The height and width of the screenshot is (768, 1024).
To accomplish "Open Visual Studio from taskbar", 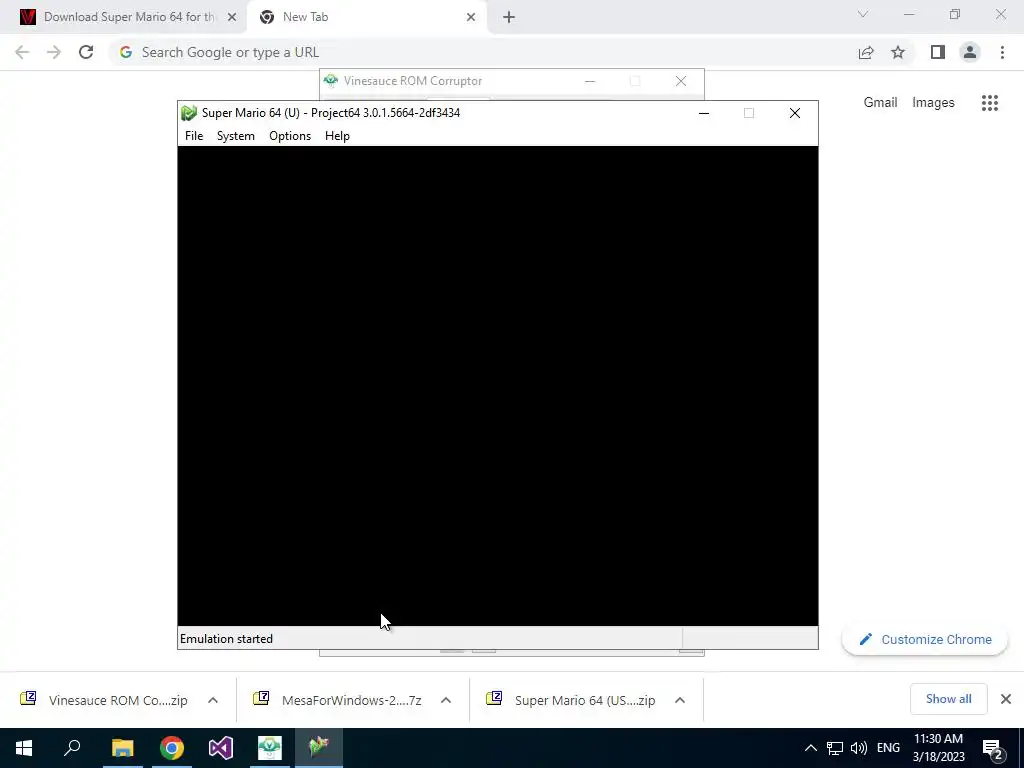I will click(221, 748).
